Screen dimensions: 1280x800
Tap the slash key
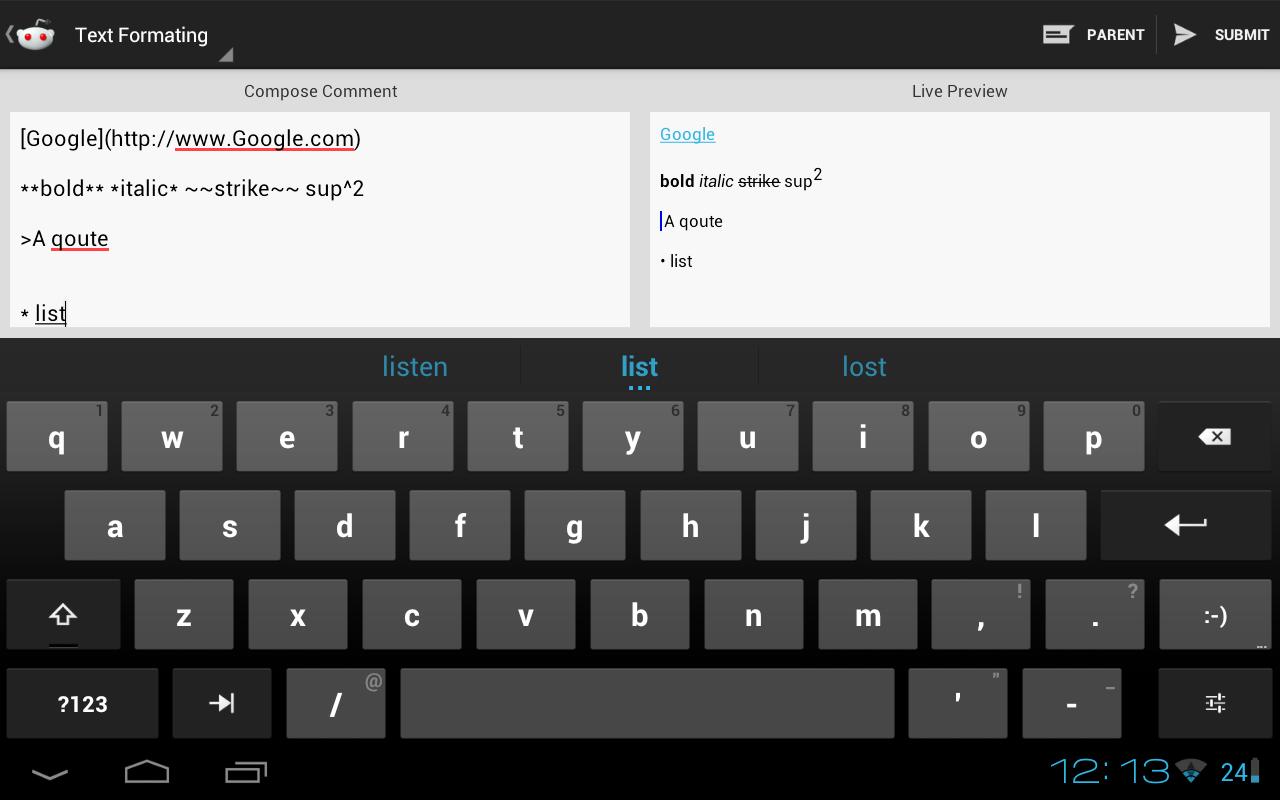click(x=336, y=704)
